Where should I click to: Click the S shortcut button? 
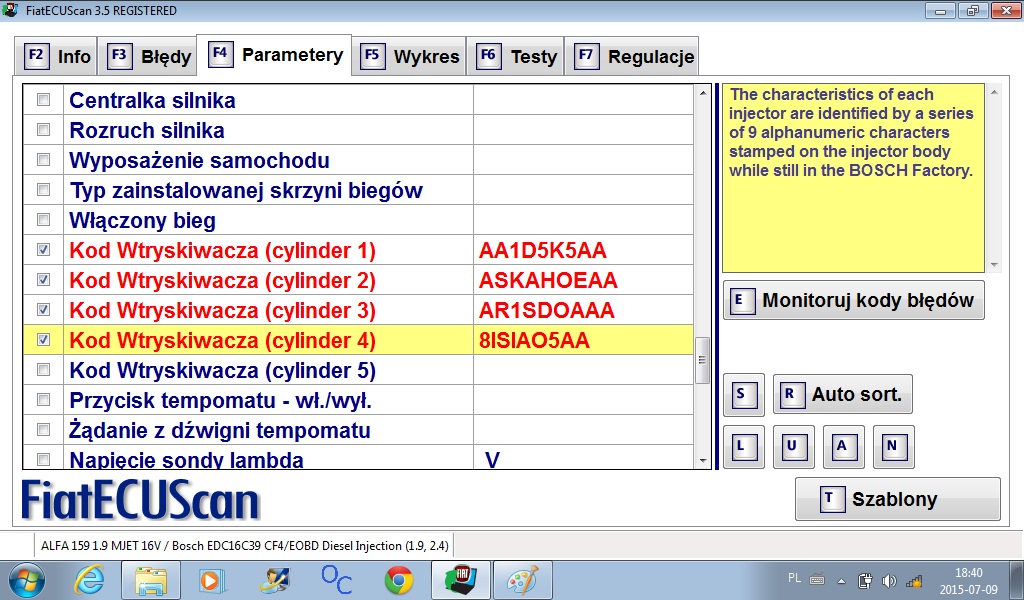click(744, 394)
